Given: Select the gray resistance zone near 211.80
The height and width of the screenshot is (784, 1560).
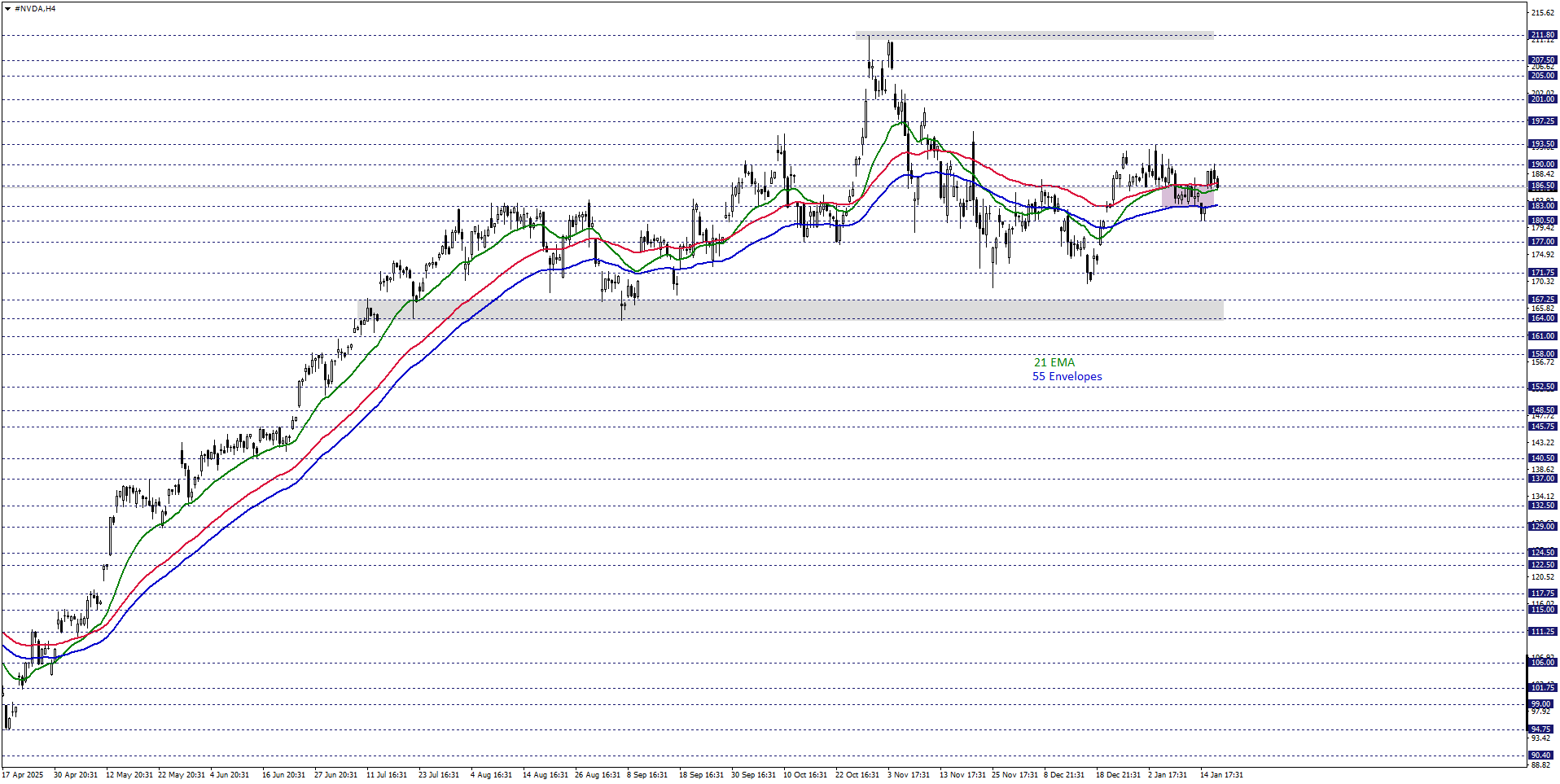Looking at the screenshot, I should pyautogui.click(x=1034, y=35).
